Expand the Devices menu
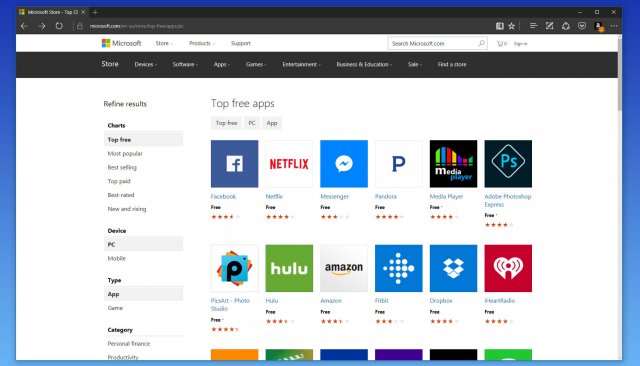 [x=146, y=64]
